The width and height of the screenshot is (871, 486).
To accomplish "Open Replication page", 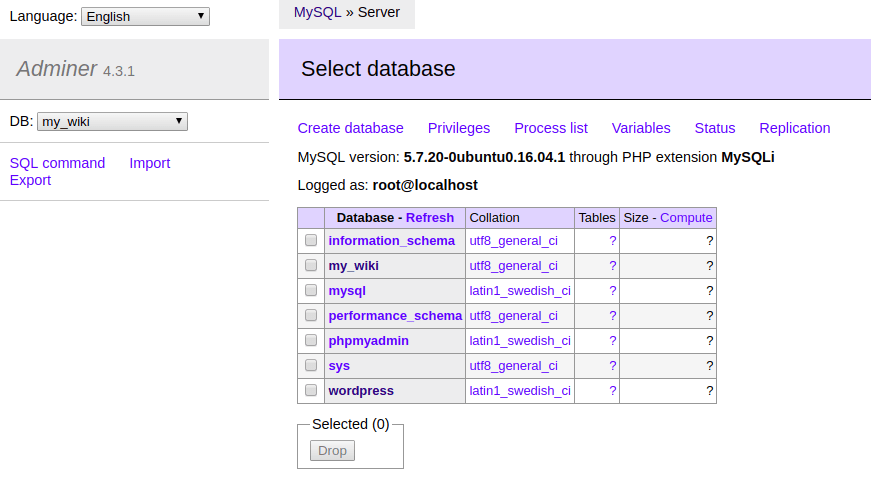I will coord(794,128).
